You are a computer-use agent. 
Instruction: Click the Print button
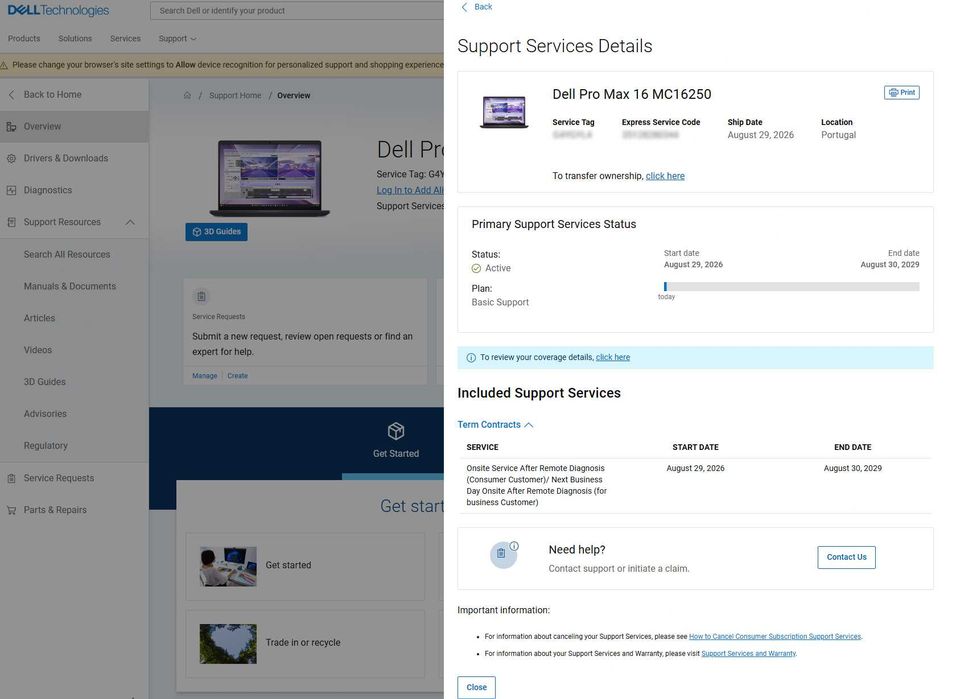(x=902, y=93)
